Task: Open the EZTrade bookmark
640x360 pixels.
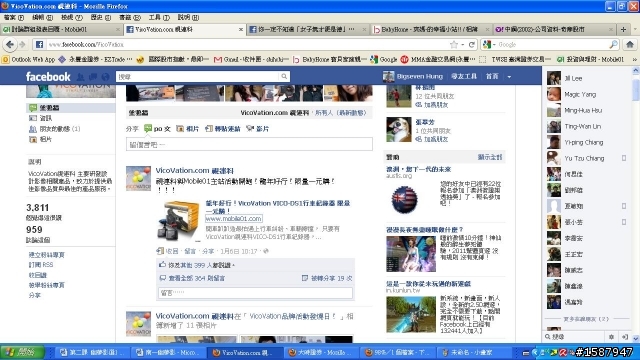Action: point(95,60)
